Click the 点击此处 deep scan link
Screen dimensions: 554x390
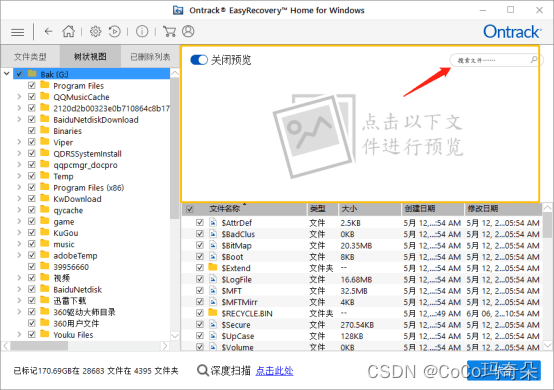275,371
